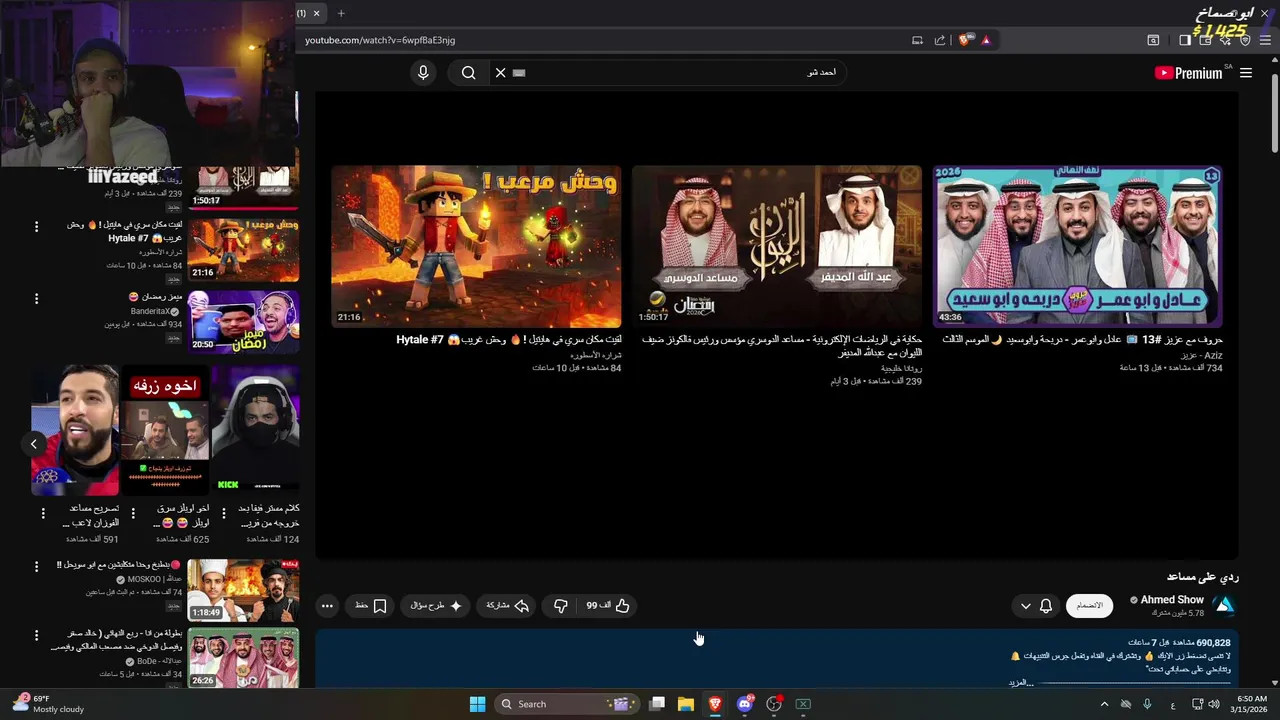Open the weather widget 69°F Mostly cloudy

point(47,704)
